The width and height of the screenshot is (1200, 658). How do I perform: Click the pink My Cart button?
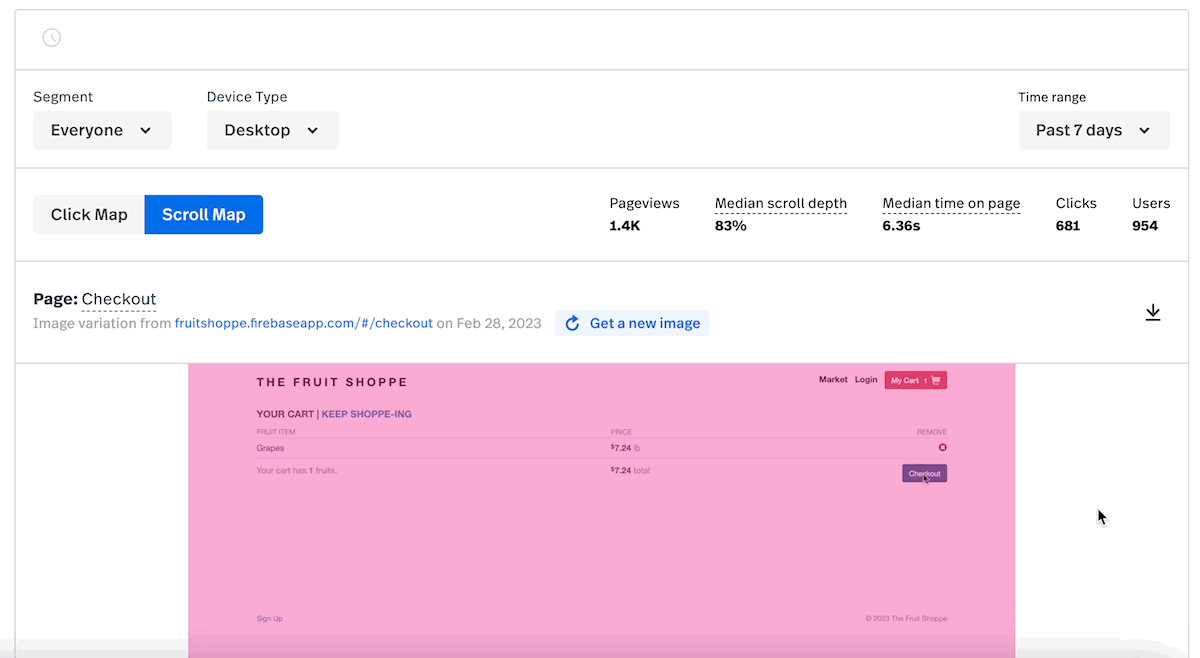[914, 380]
